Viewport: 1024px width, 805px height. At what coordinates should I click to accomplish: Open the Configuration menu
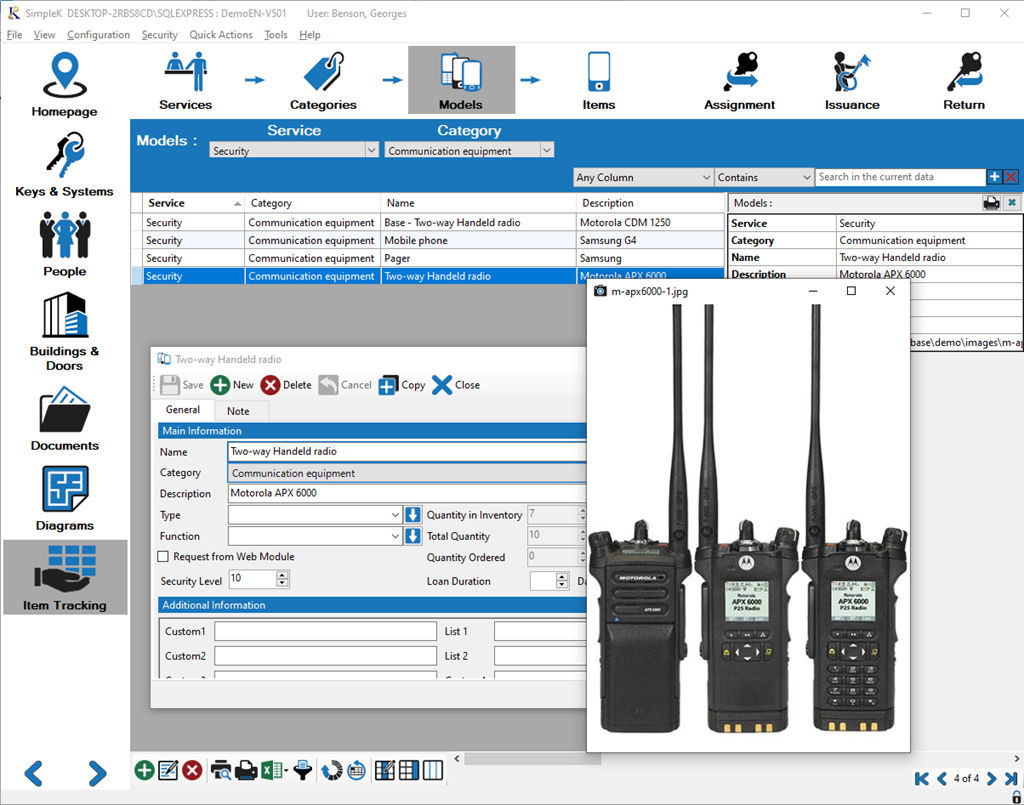98,34
